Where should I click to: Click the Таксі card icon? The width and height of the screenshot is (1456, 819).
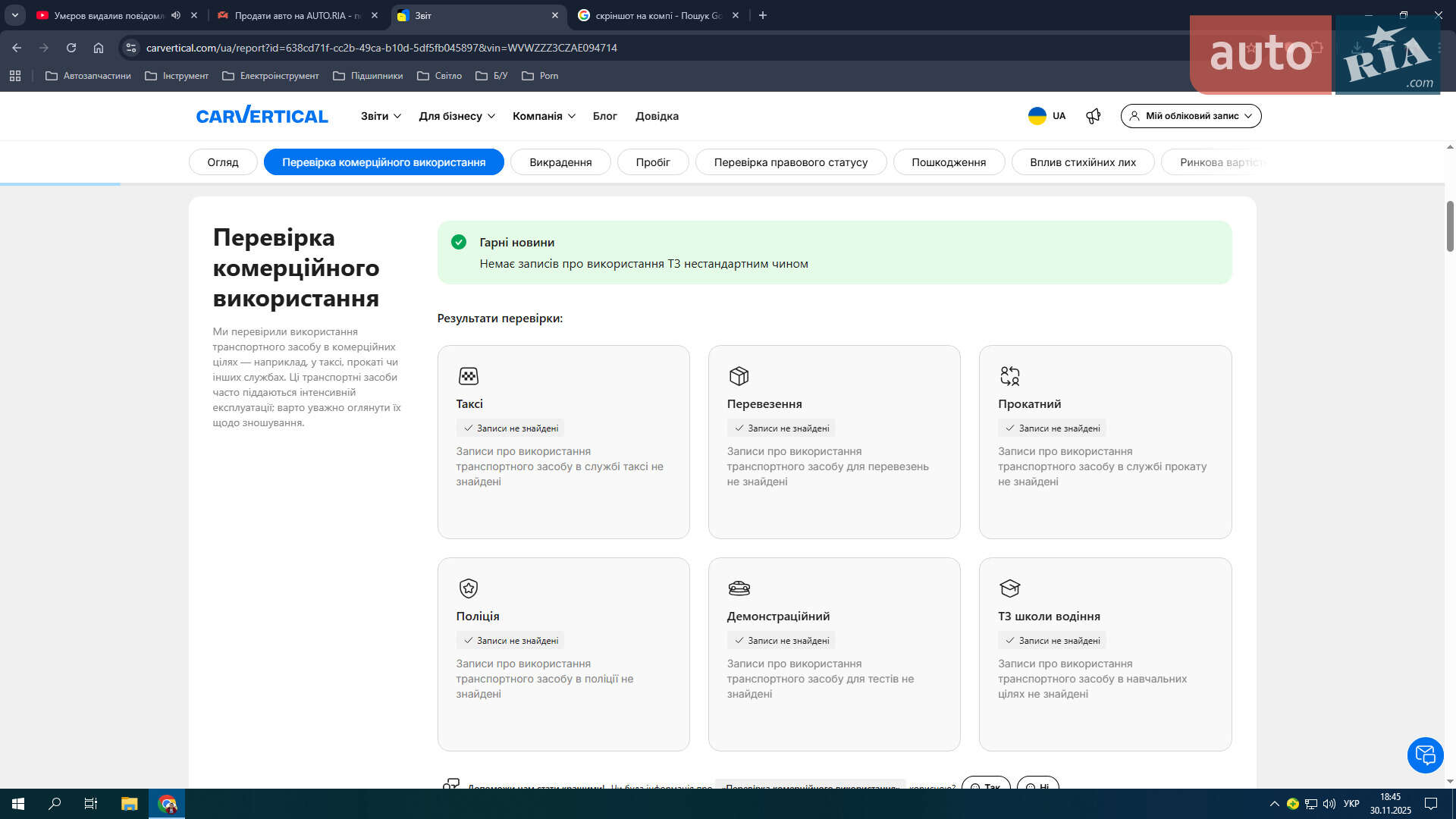click(x=469, y=376)
